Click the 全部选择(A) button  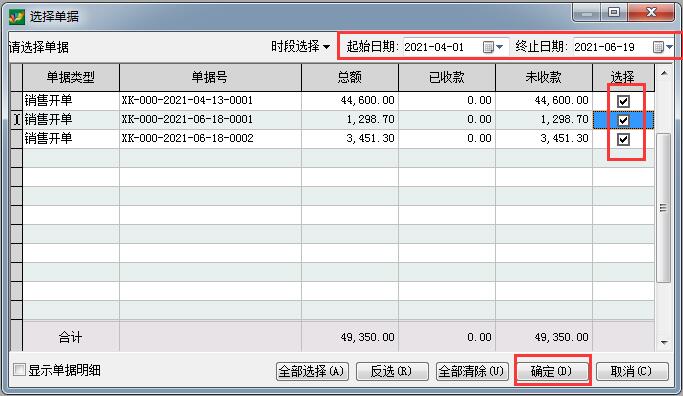coord(312,371)
